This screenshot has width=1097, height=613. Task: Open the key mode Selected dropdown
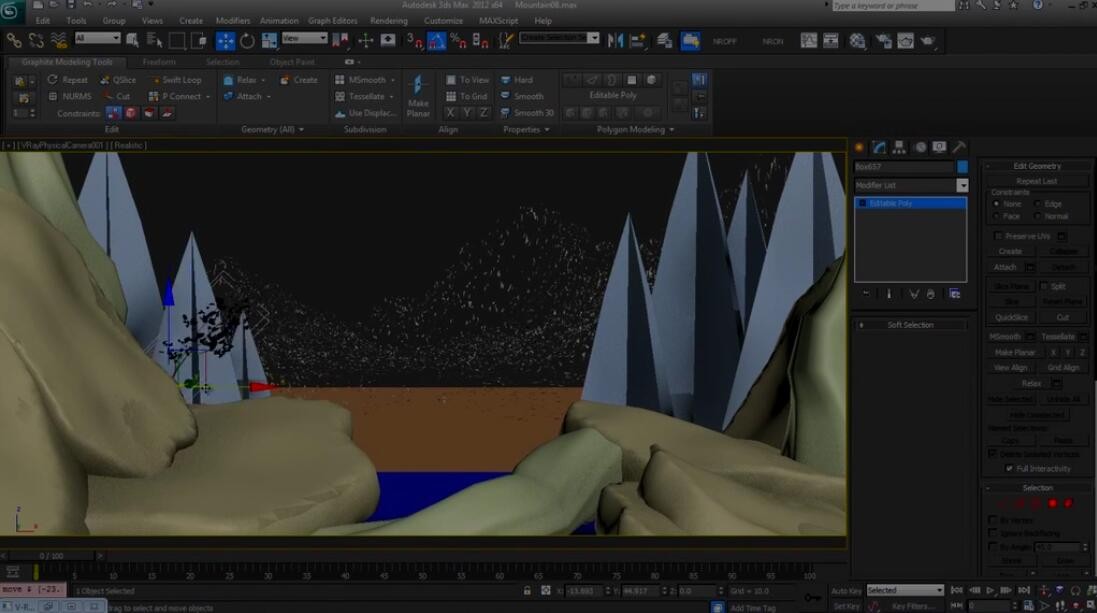[x=905, y=590]
